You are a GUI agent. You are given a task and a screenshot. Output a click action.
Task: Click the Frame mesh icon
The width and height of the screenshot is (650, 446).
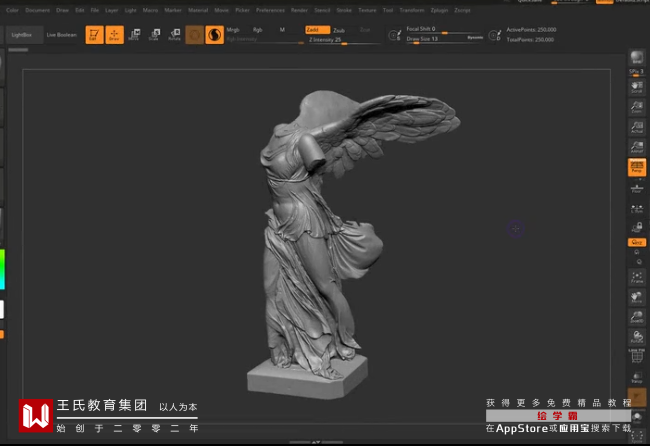click(637, 277)
